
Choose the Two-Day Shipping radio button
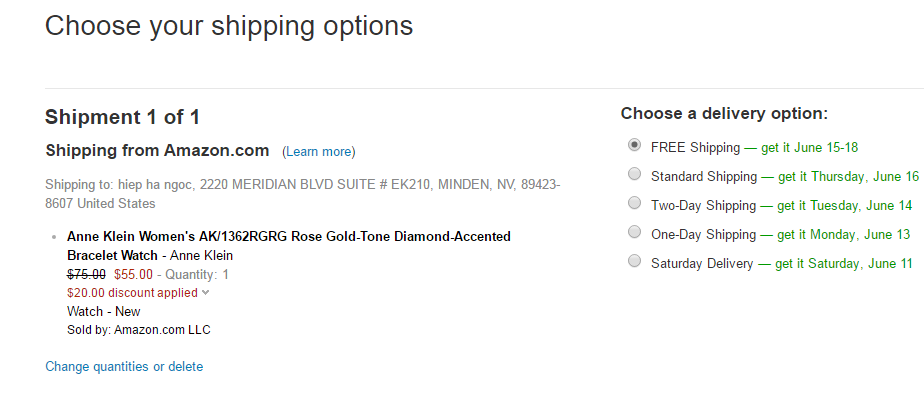634,204
